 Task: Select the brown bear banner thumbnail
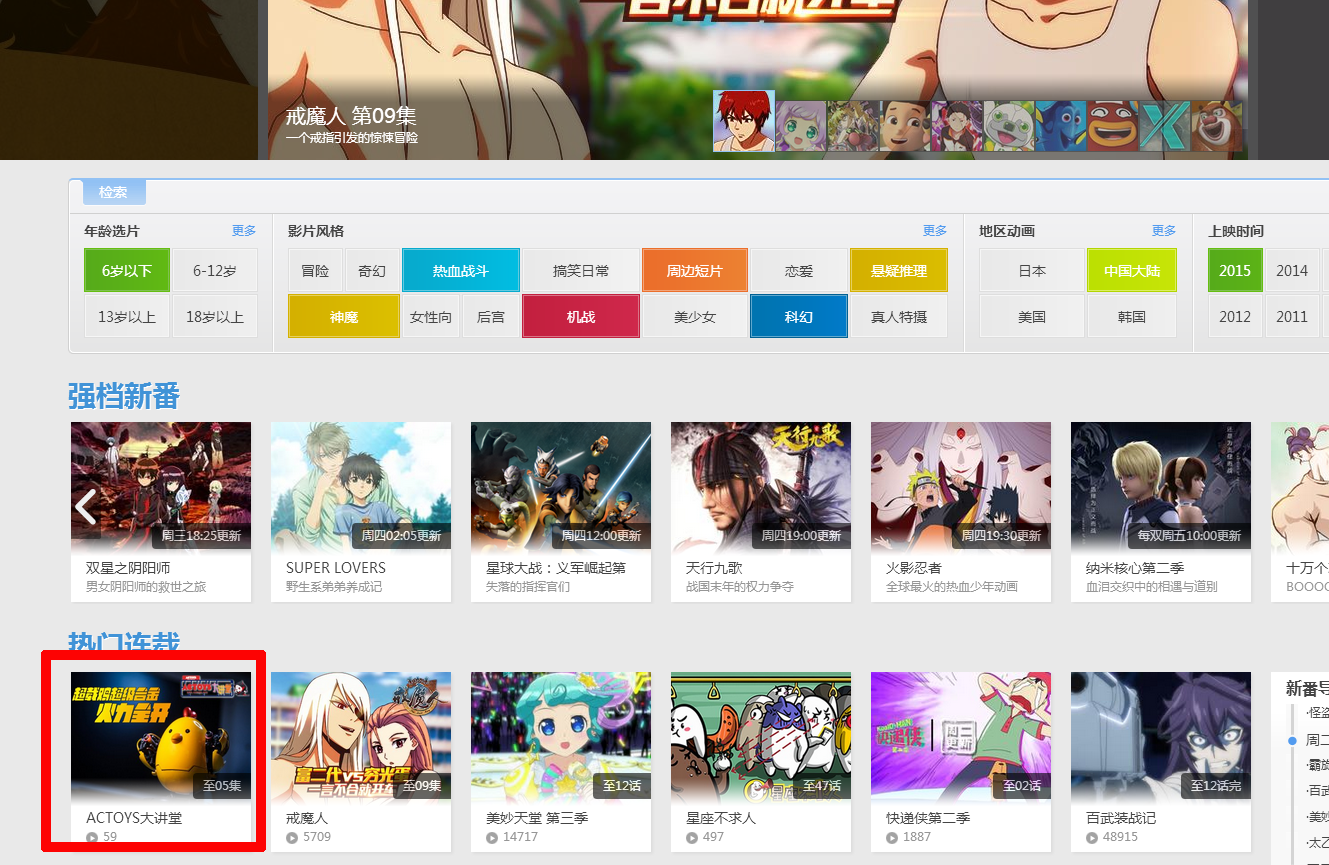(1217, 126)
